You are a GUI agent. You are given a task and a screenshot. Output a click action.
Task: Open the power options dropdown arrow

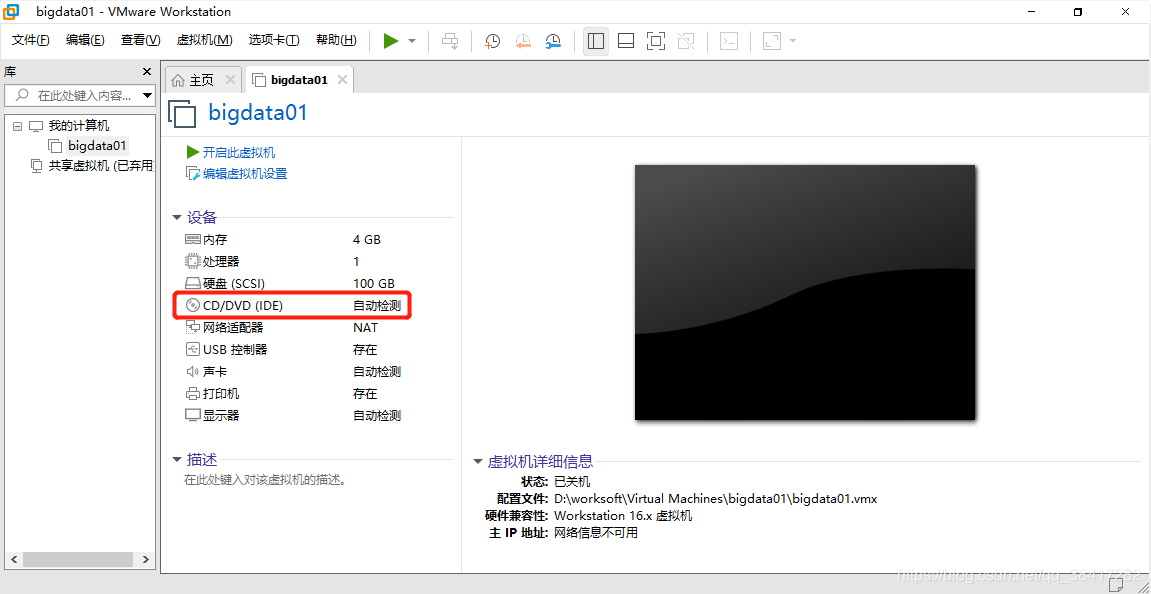click(x=412, y=41)
